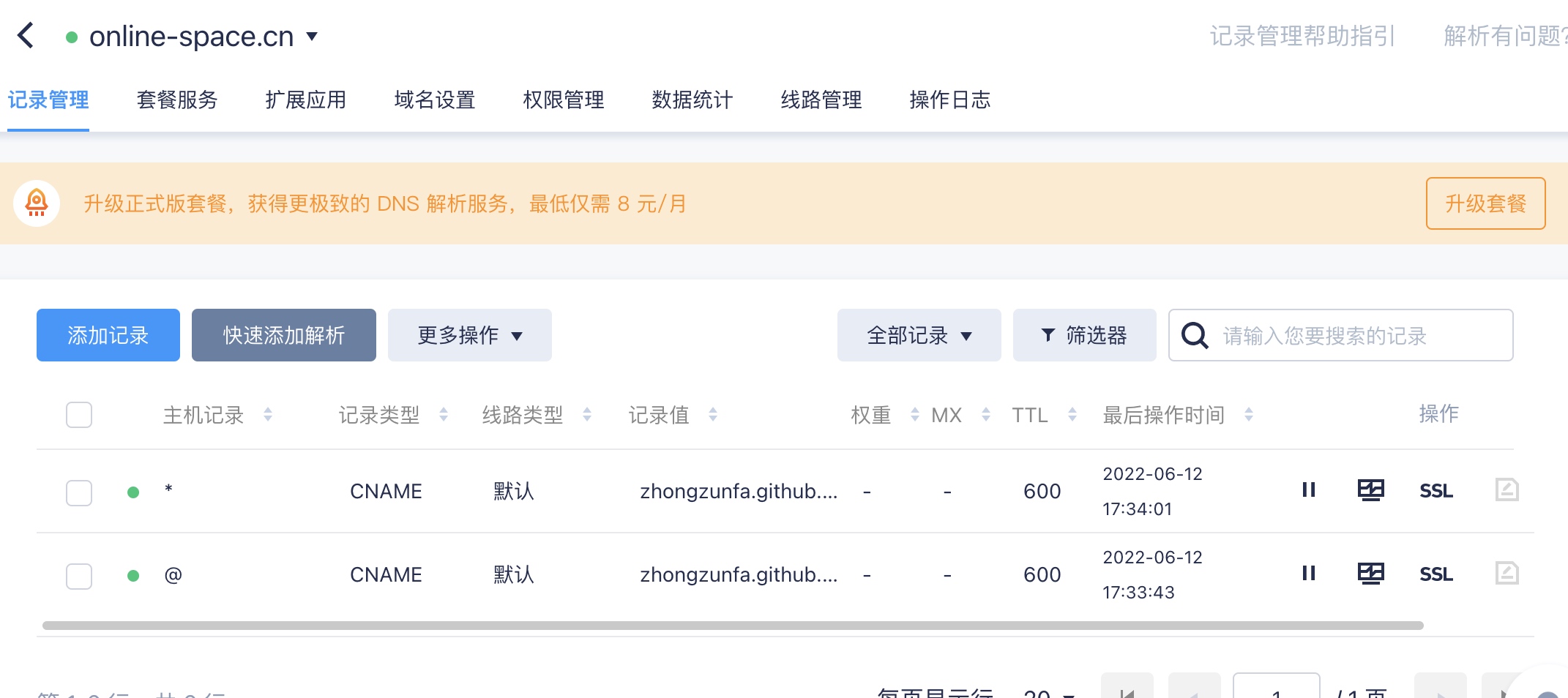This screenshot has height=698, width=1568.
Task: Click SSL for the * record
Action: coord(1436,491)
